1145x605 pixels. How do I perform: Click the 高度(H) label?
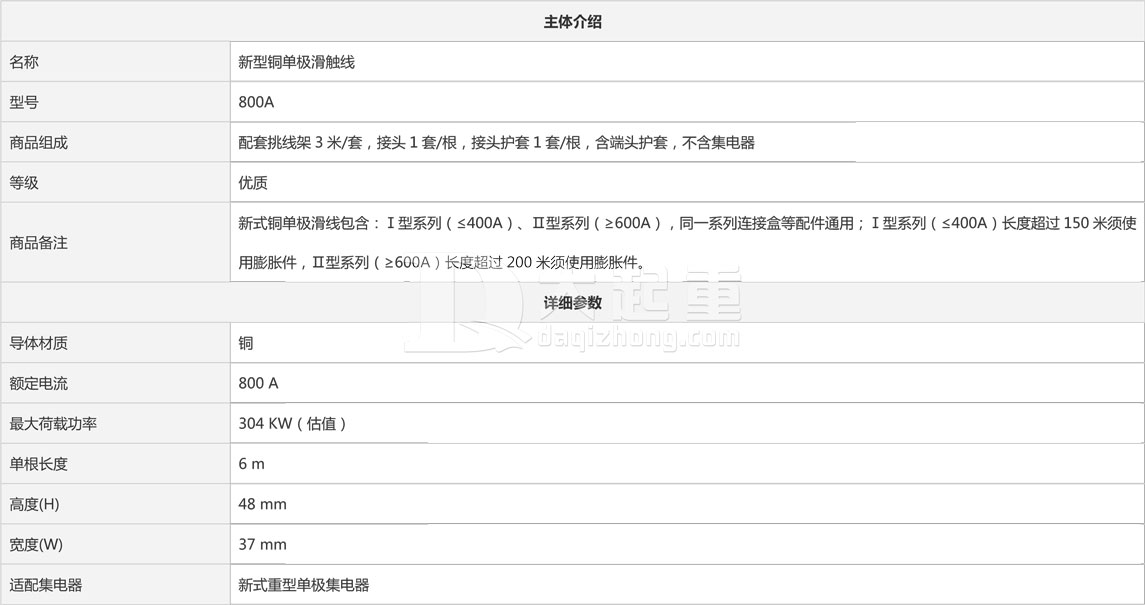tap(34, 504)
